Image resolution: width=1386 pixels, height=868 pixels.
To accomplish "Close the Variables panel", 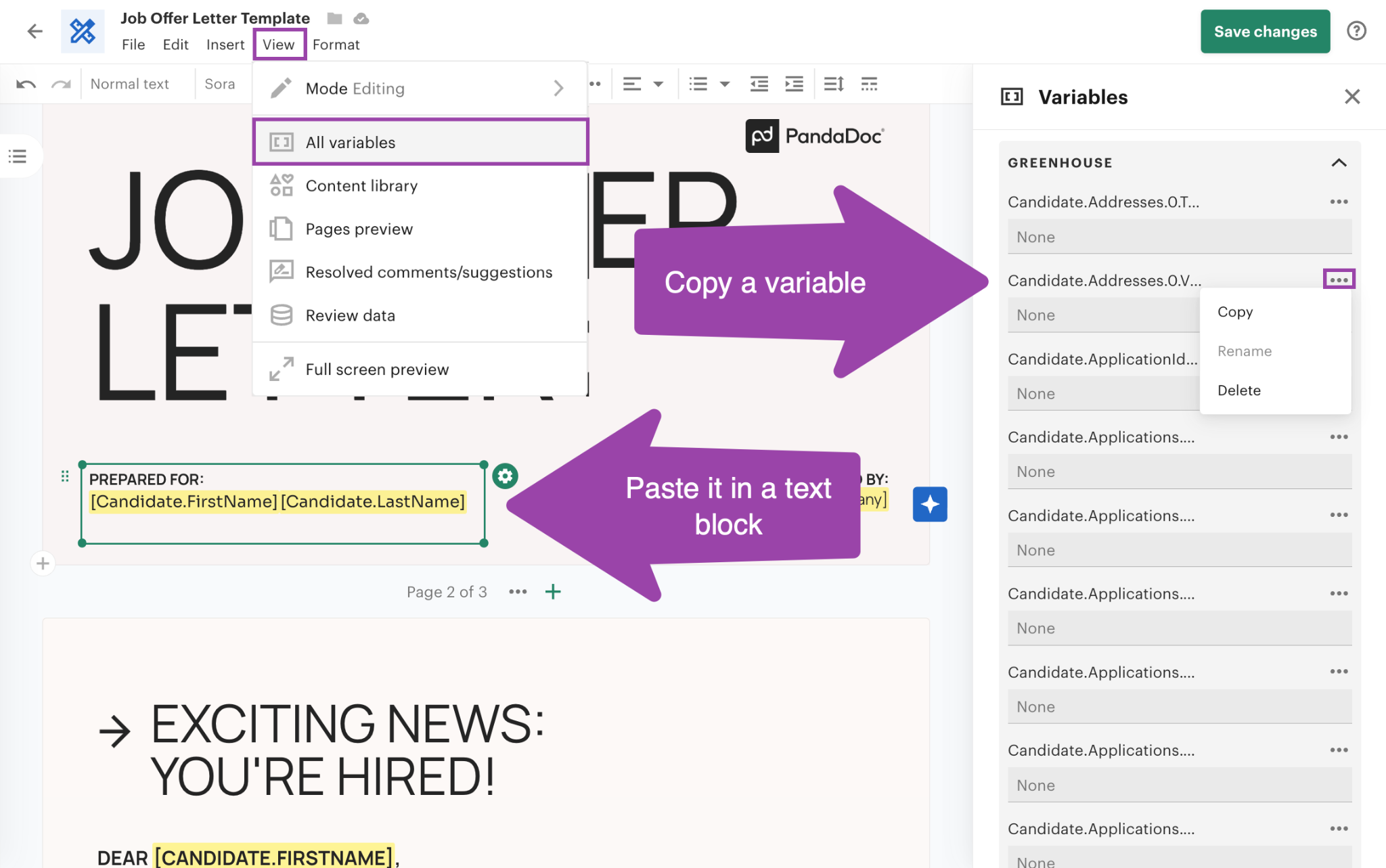I will tap(1352, 97).
